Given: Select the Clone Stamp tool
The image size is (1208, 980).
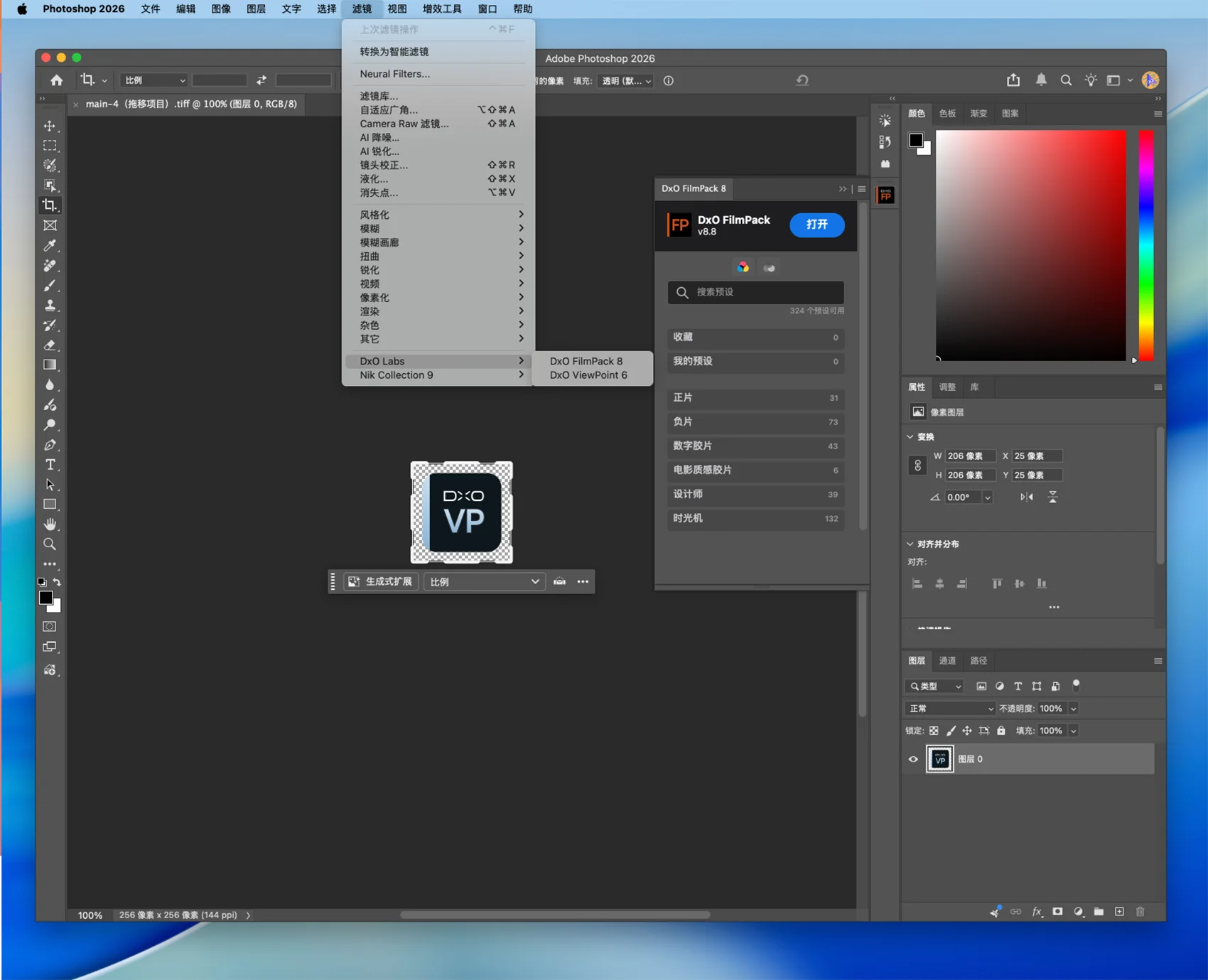Looking at the screenshot, I should click(50, 305).
